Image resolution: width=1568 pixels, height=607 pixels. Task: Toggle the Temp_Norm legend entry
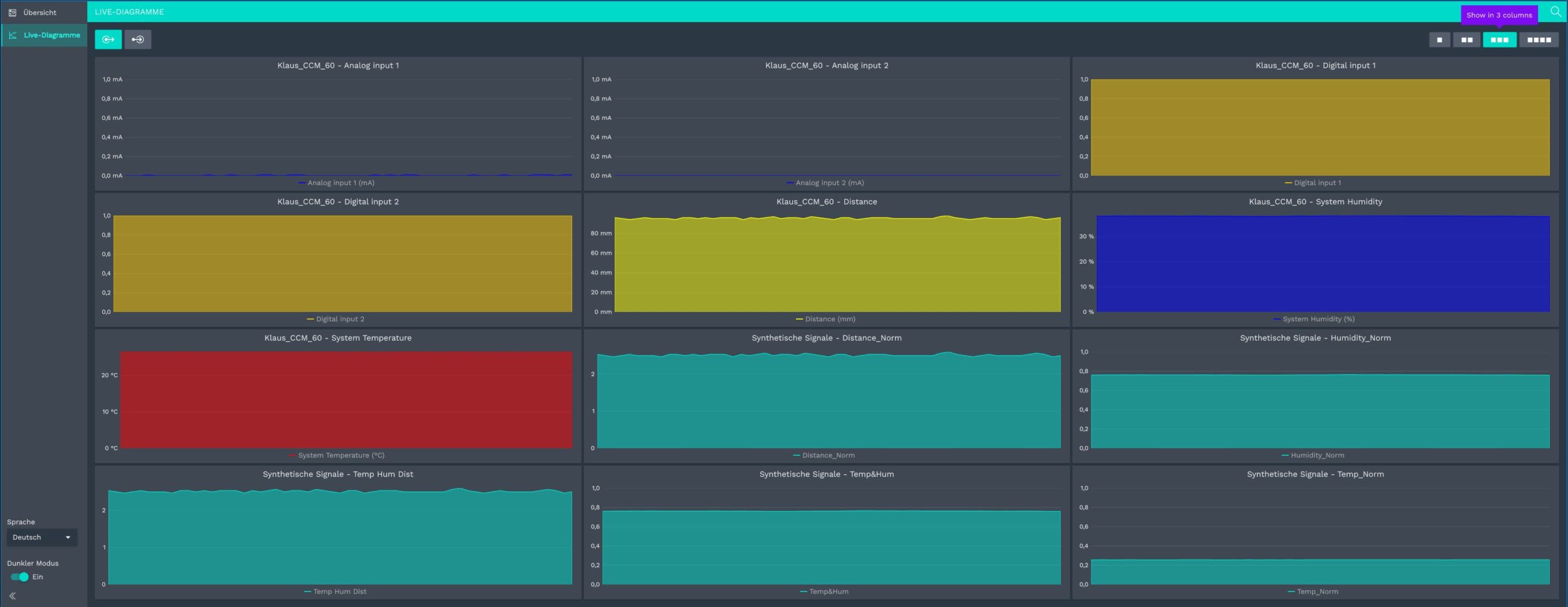[x=1313, y=591]
